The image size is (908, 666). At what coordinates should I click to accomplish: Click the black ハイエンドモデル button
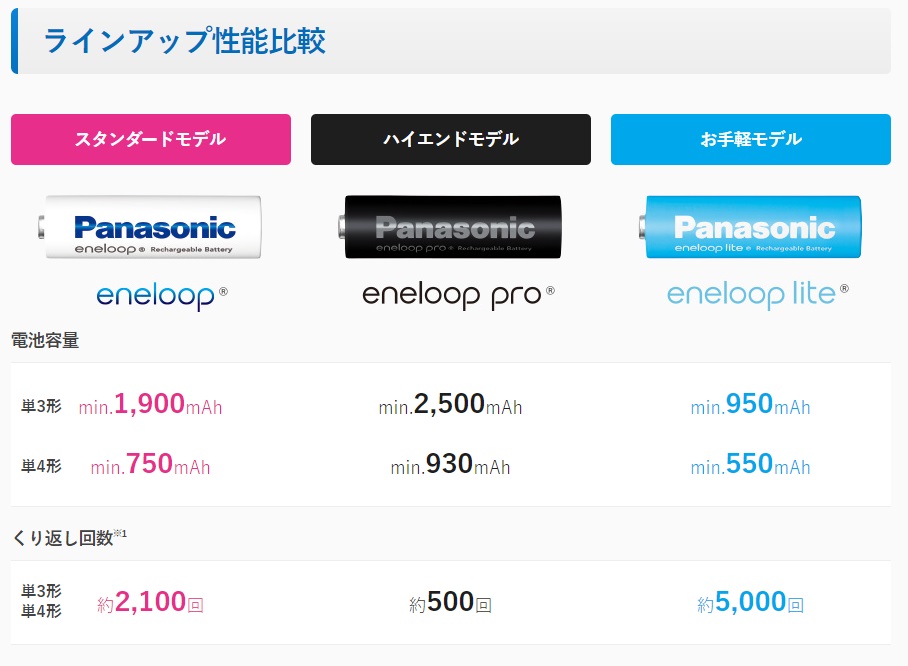click(x=451, y=140)
